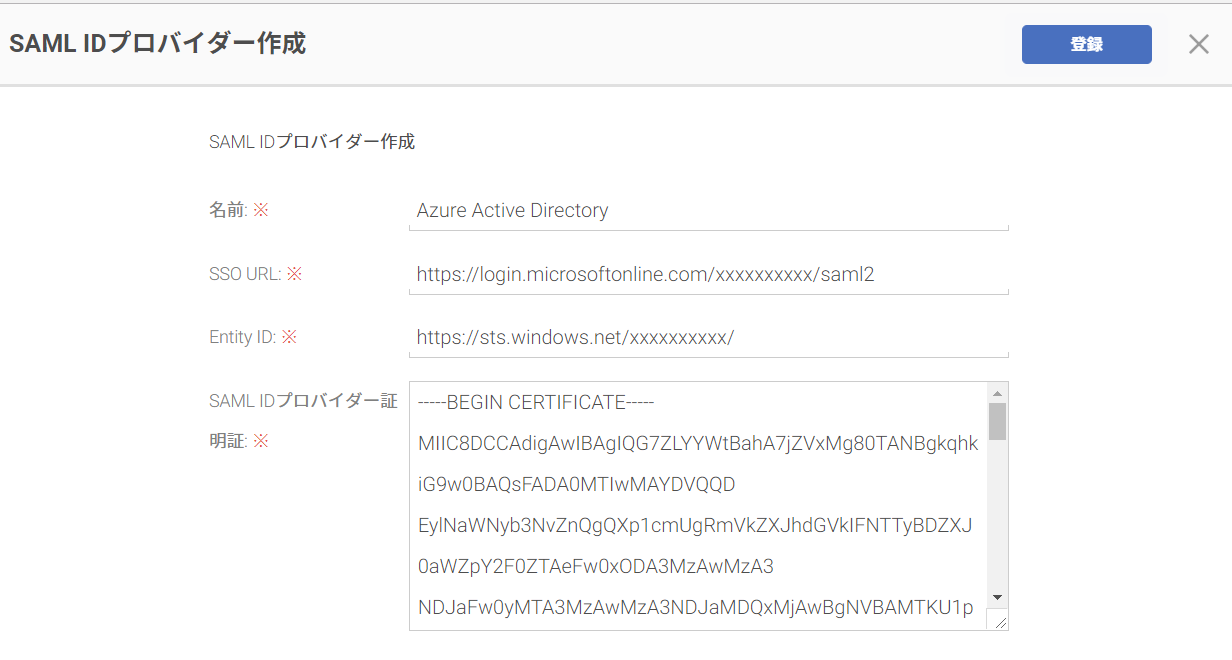
Task: Click the certificate line starting with EylNaWNyb3Nv
Action: [x=695, y=526]
